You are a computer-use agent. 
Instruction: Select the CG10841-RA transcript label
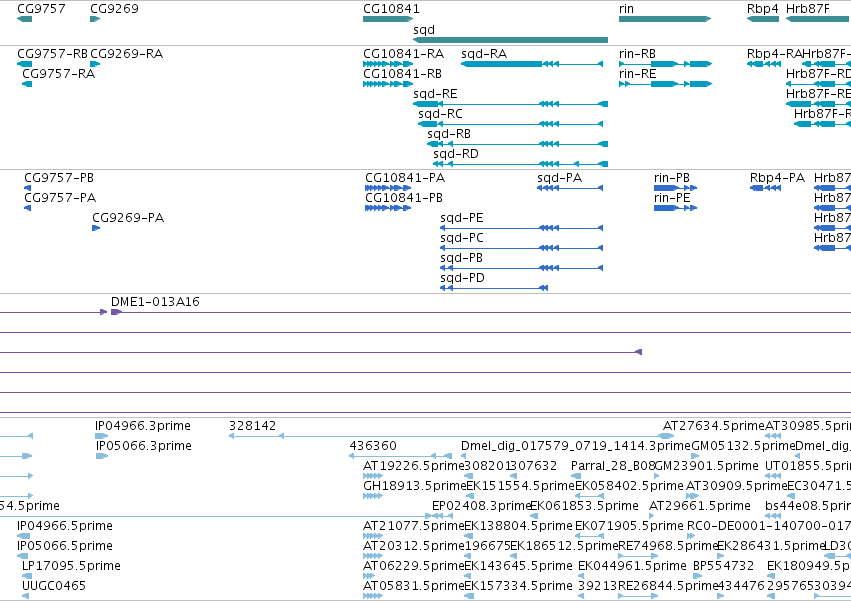(x=403, y=54)
